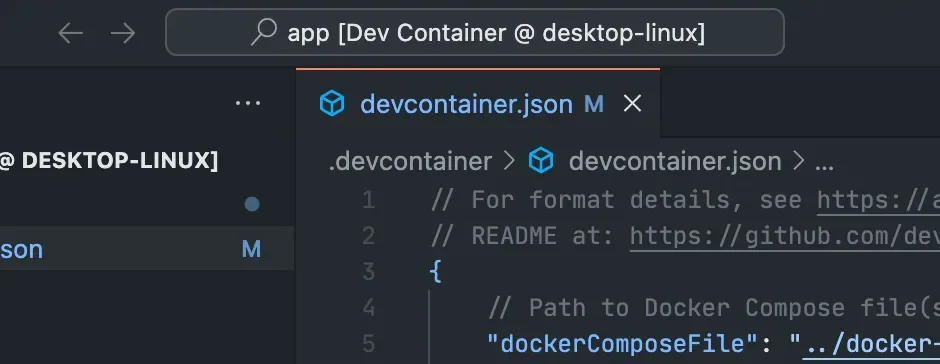Image resolution: width=940 pixels, height=364 pixels.
Task: Collapse the DESKTOP-LINUX explorer section header
Action: tap(147, 161)
